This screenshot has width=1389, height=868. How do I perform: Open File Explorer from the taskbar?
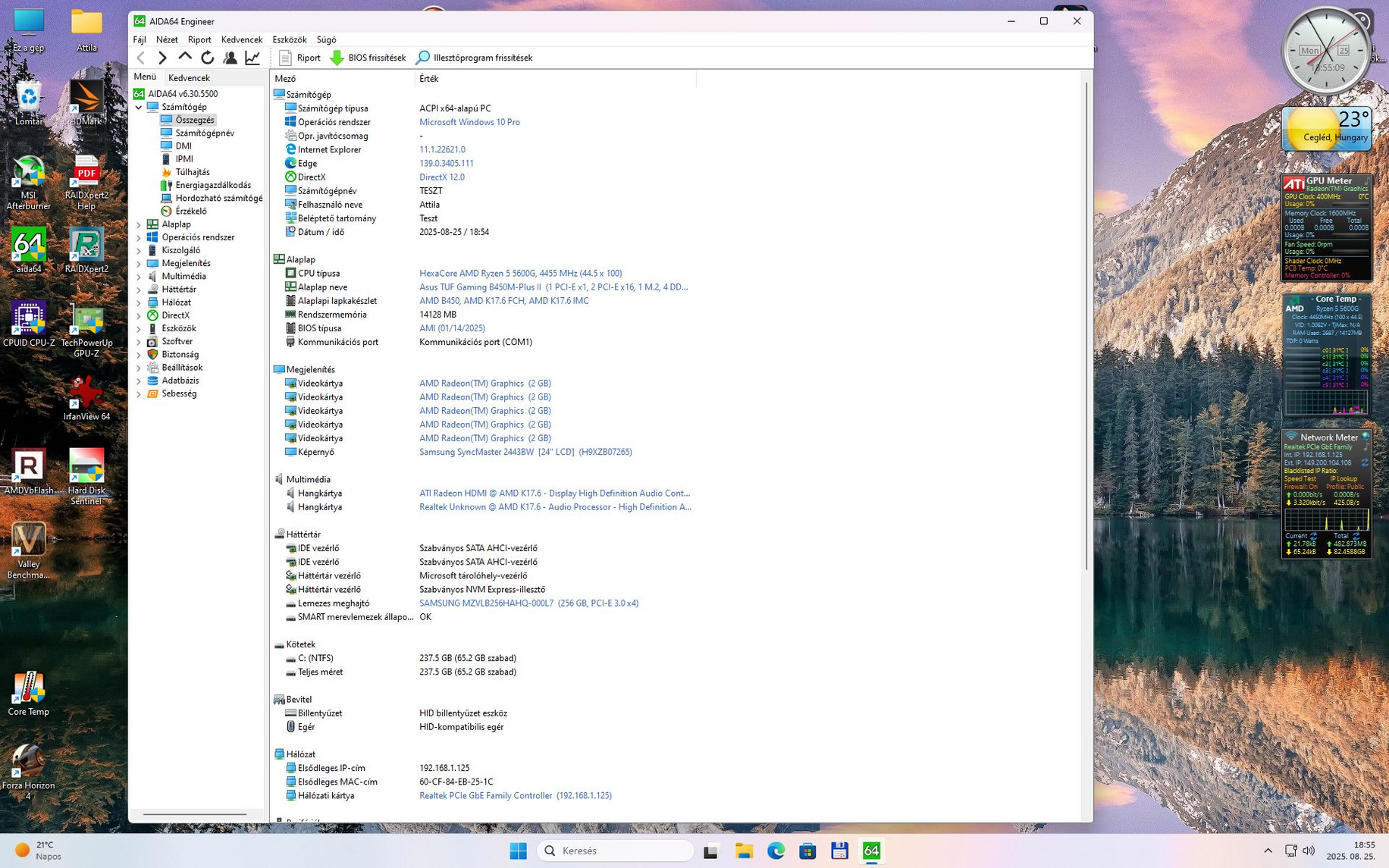tap(744, 851)
